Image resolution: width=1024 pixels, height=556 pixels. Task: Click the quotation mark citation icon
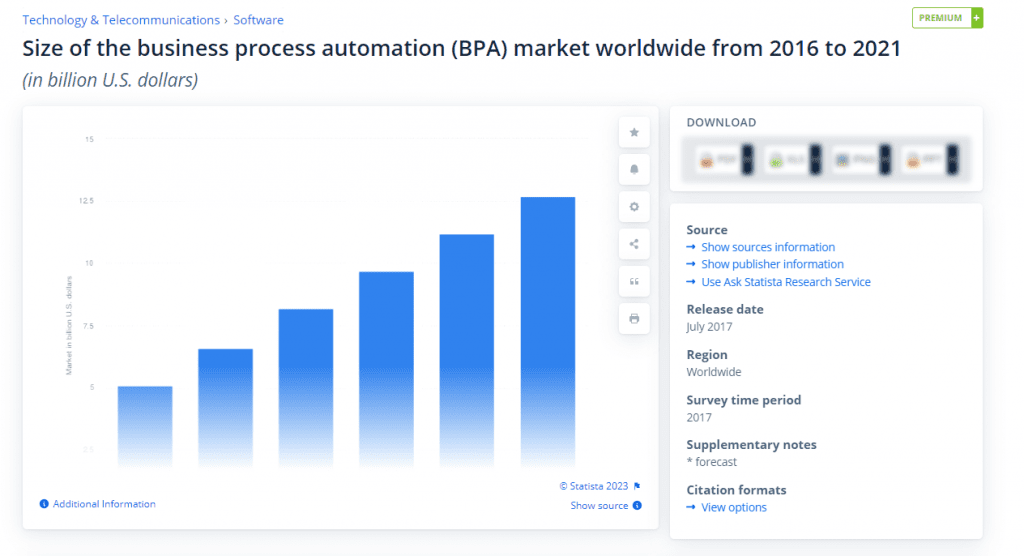point(634,281)
